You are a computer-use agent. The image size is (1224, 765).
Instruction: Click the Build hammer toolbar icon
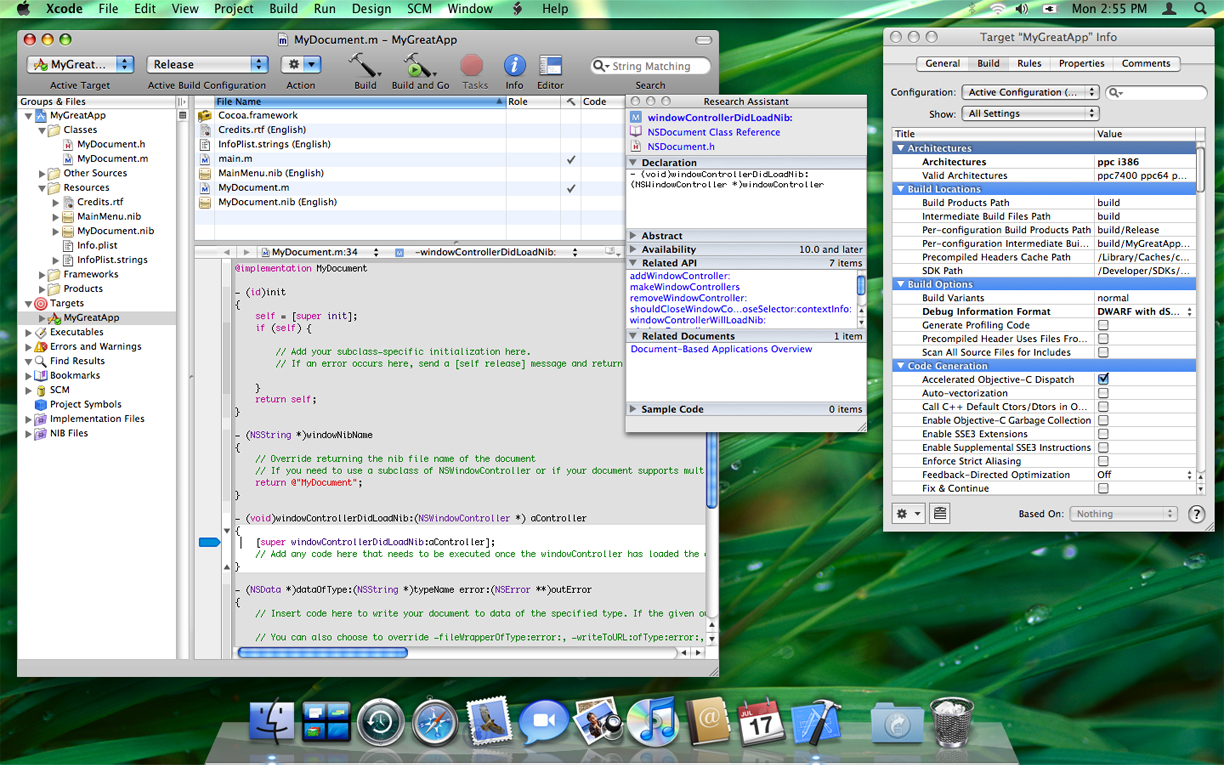[x=365, y=65]
